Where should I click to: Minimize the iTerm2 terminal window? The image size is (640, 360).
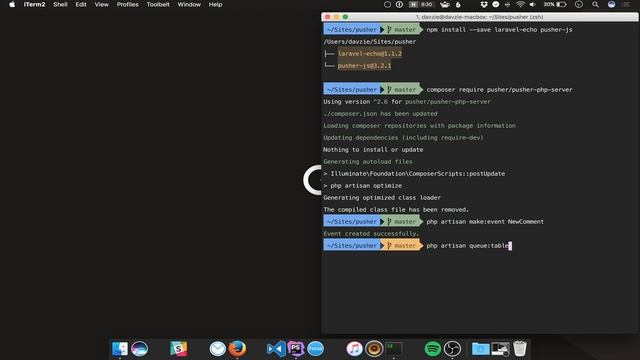coord(336,17)
